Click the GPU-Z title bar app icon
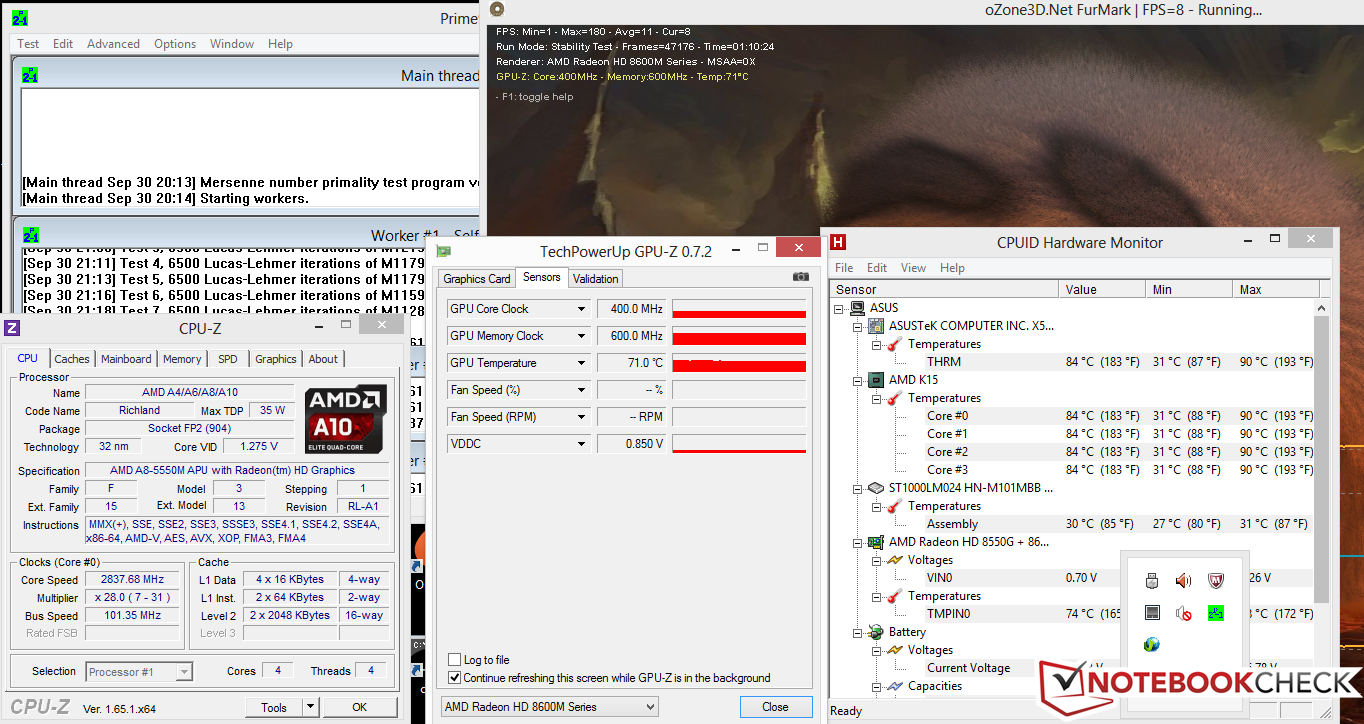This screenshot has width=1364, height=724. click(444, 251)
